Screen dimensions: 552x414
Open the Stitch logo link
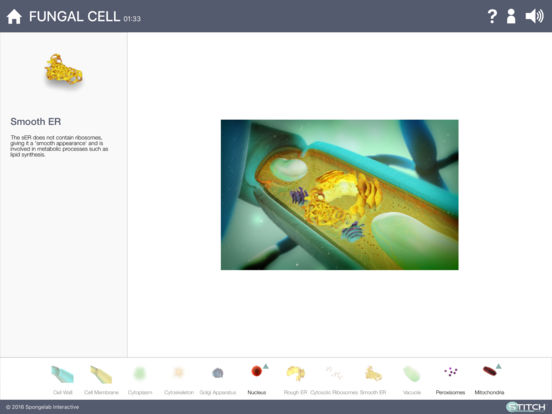(525, 407)
